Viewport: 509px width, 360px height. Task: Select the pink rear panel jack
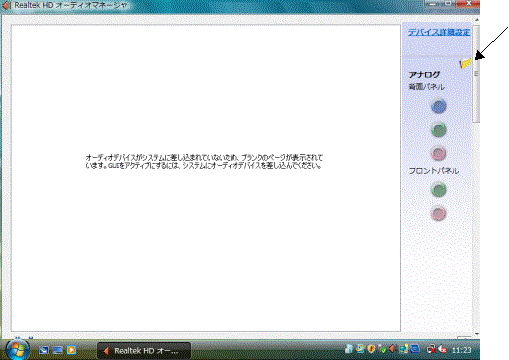tap(439, 153)
